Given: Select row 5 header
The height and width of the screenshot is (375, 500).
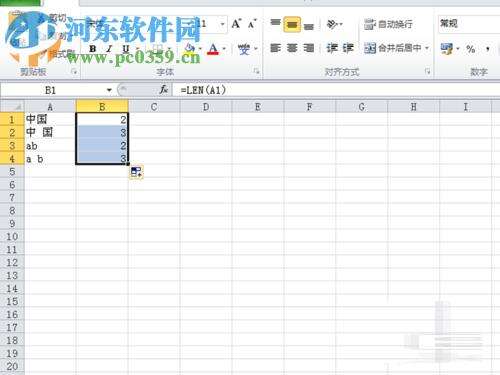Looking at the screenshot, I should click(12, 172).
